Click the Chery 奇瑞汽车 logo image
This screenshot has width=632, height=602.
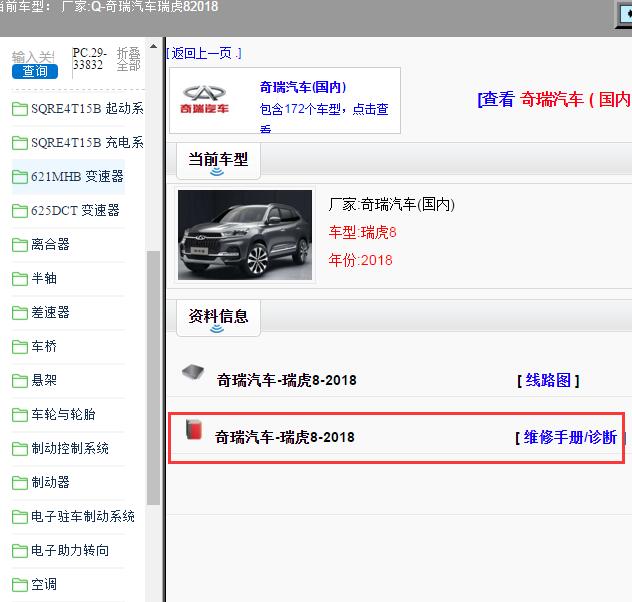[x=204, y=100]
